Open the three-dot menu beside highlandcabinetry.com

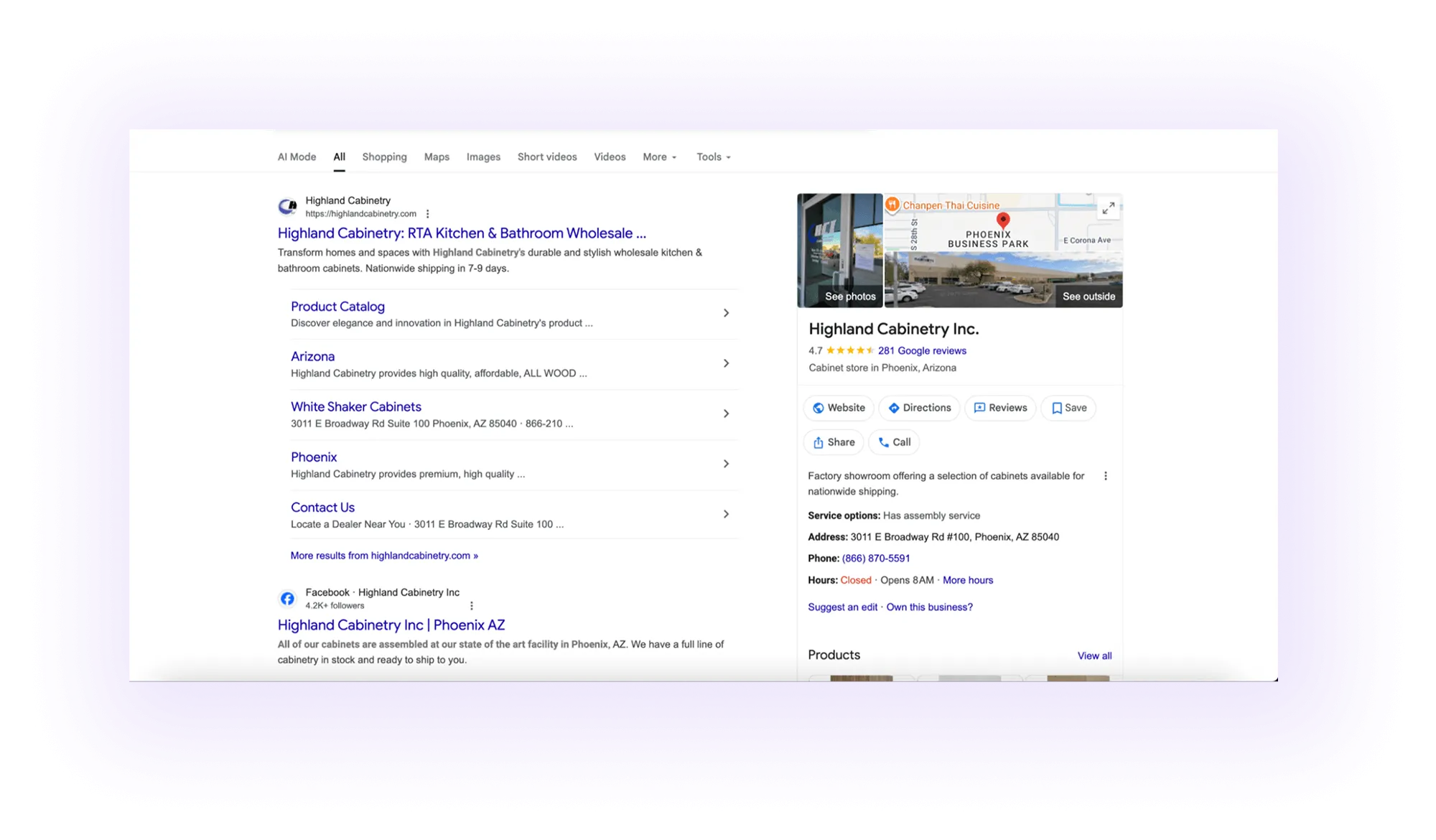[x=429, y=213]
